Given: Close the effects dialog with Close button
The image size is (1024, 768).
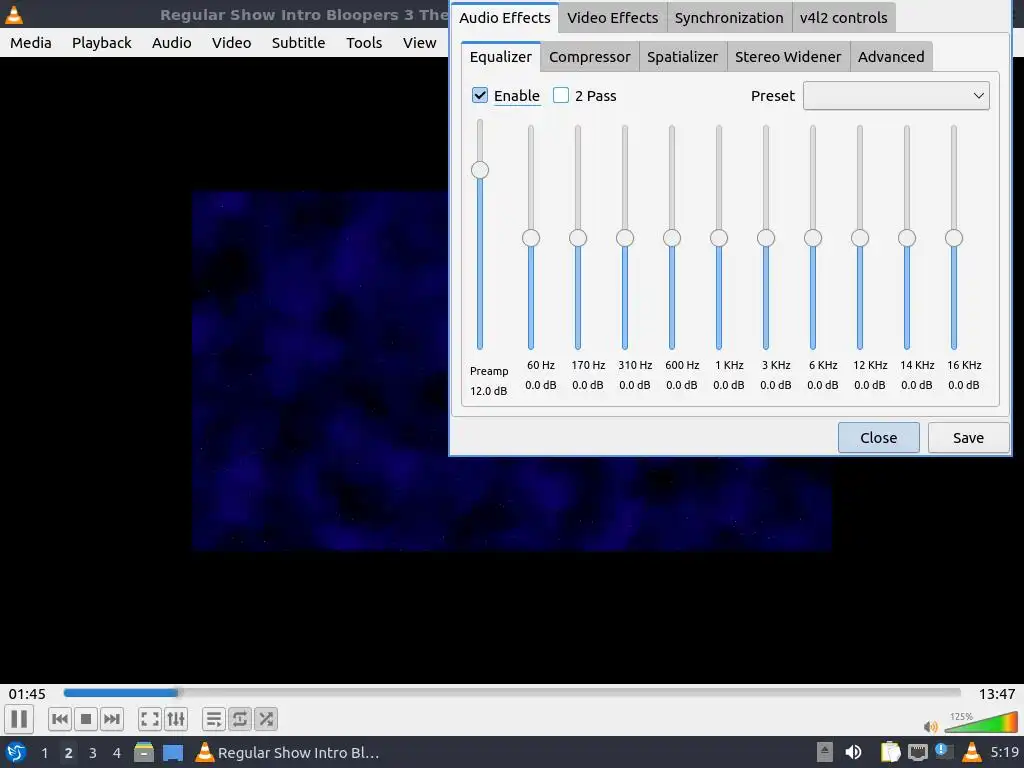Looking at the screenshot, I should click(x=878, y=438).
